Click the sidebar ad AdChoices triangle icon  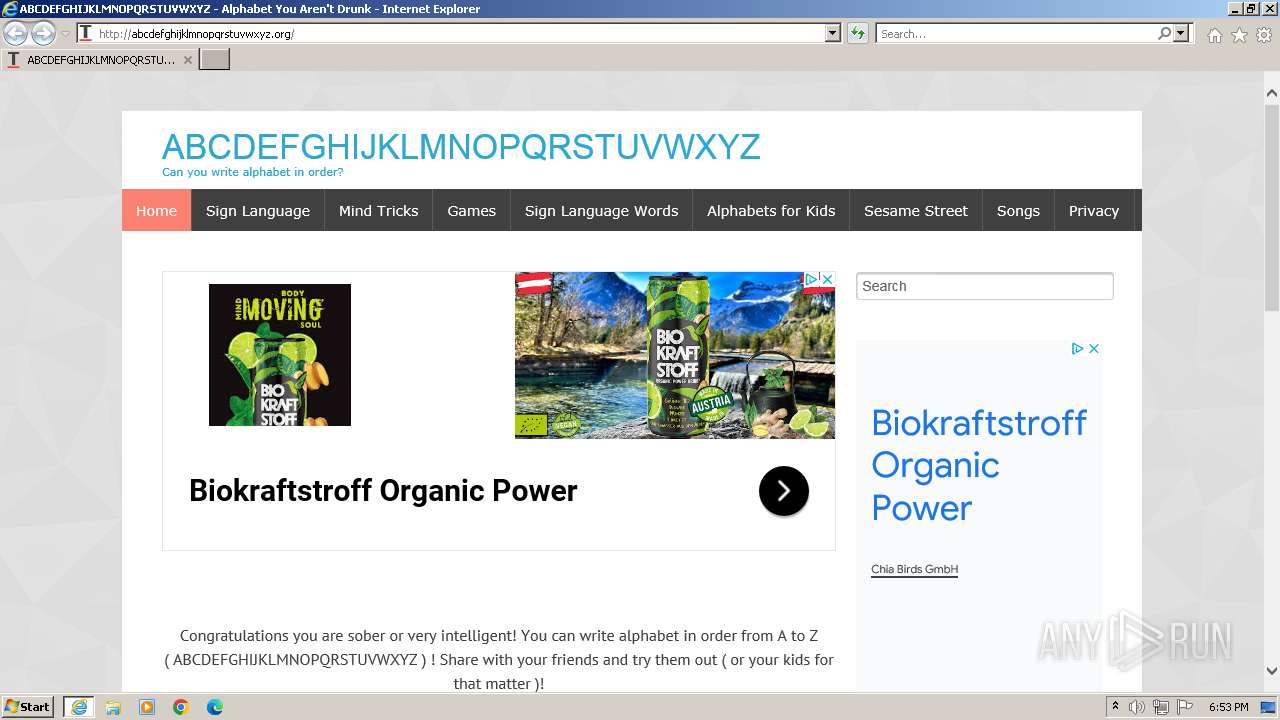(x=1077, y=348)
